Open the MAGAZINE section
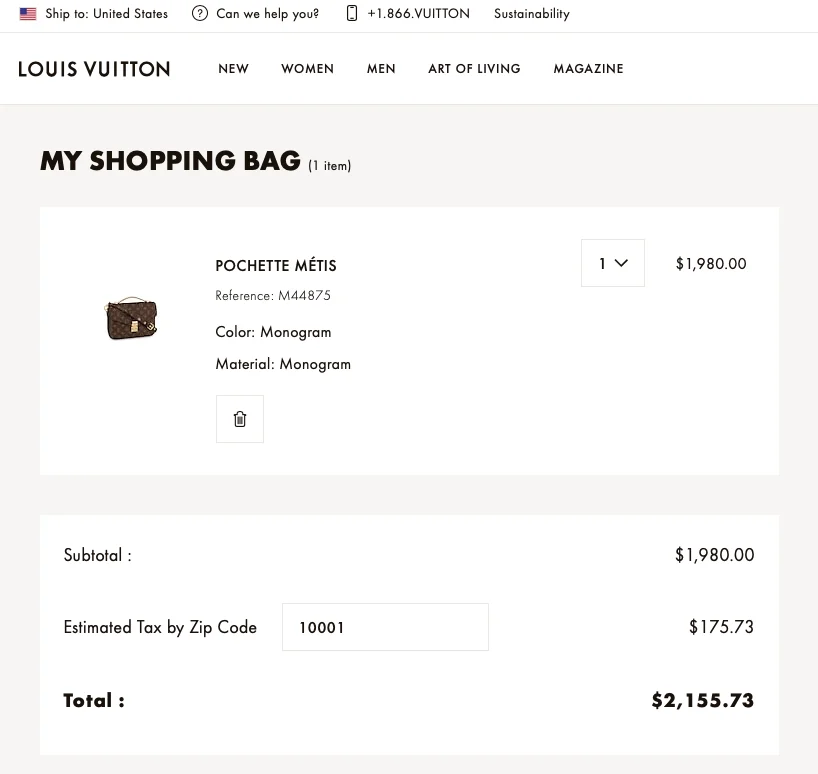 [x=588, y=69]
